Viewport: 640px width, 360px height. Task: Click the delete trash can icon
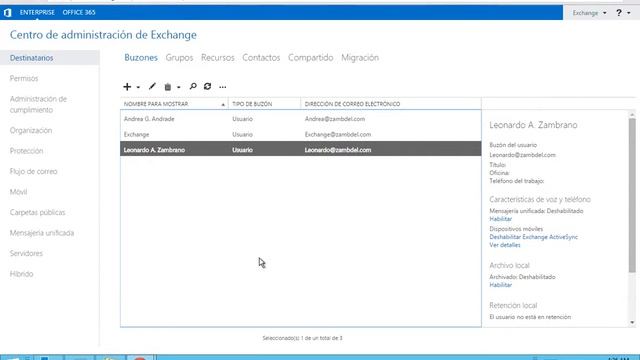(x=167, y=87)
